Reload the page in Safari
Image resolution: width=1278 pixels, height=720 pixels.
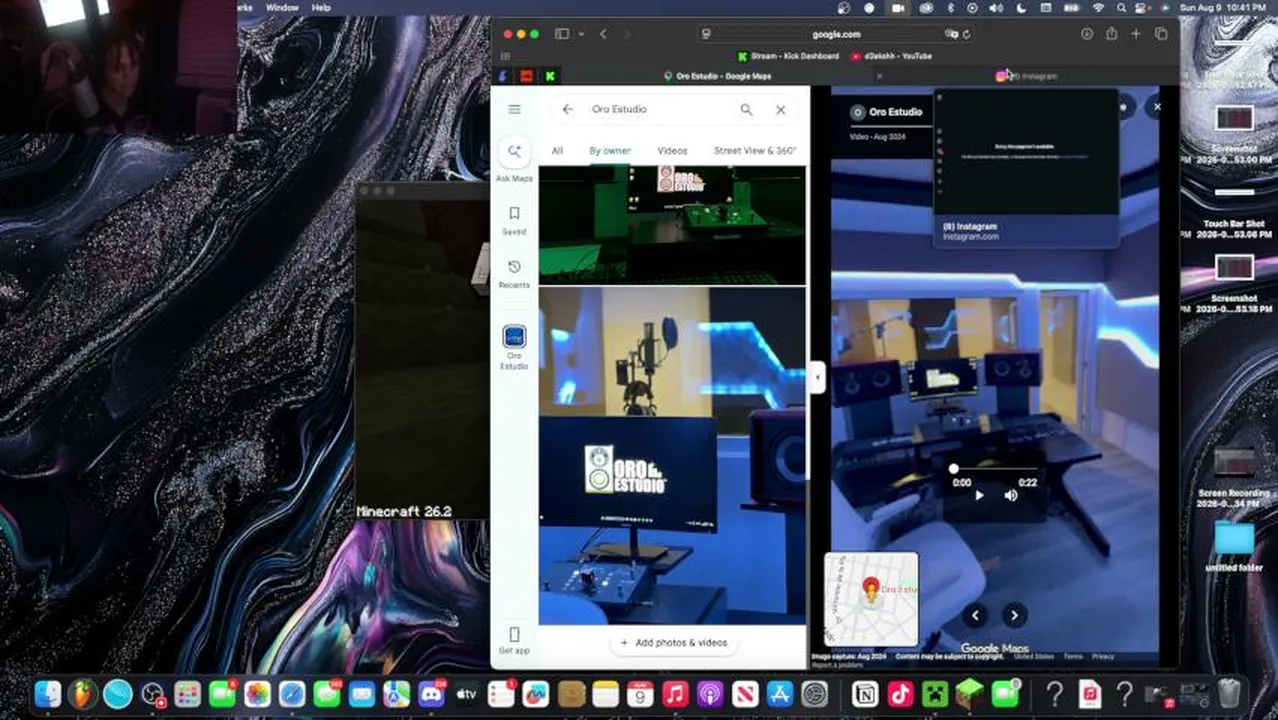pyautogui.click(x=966, y=34)
